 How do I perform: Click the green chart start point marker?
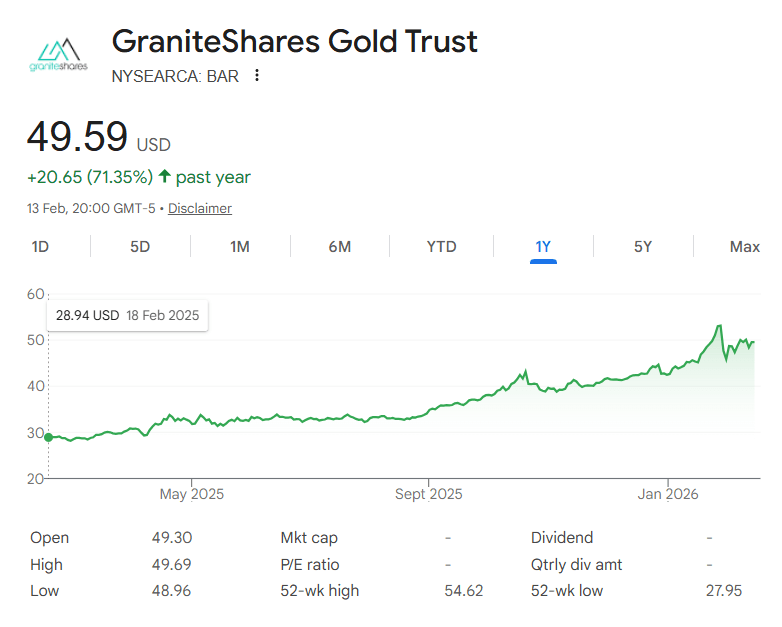pyautogui.click(x=48, y=437)
